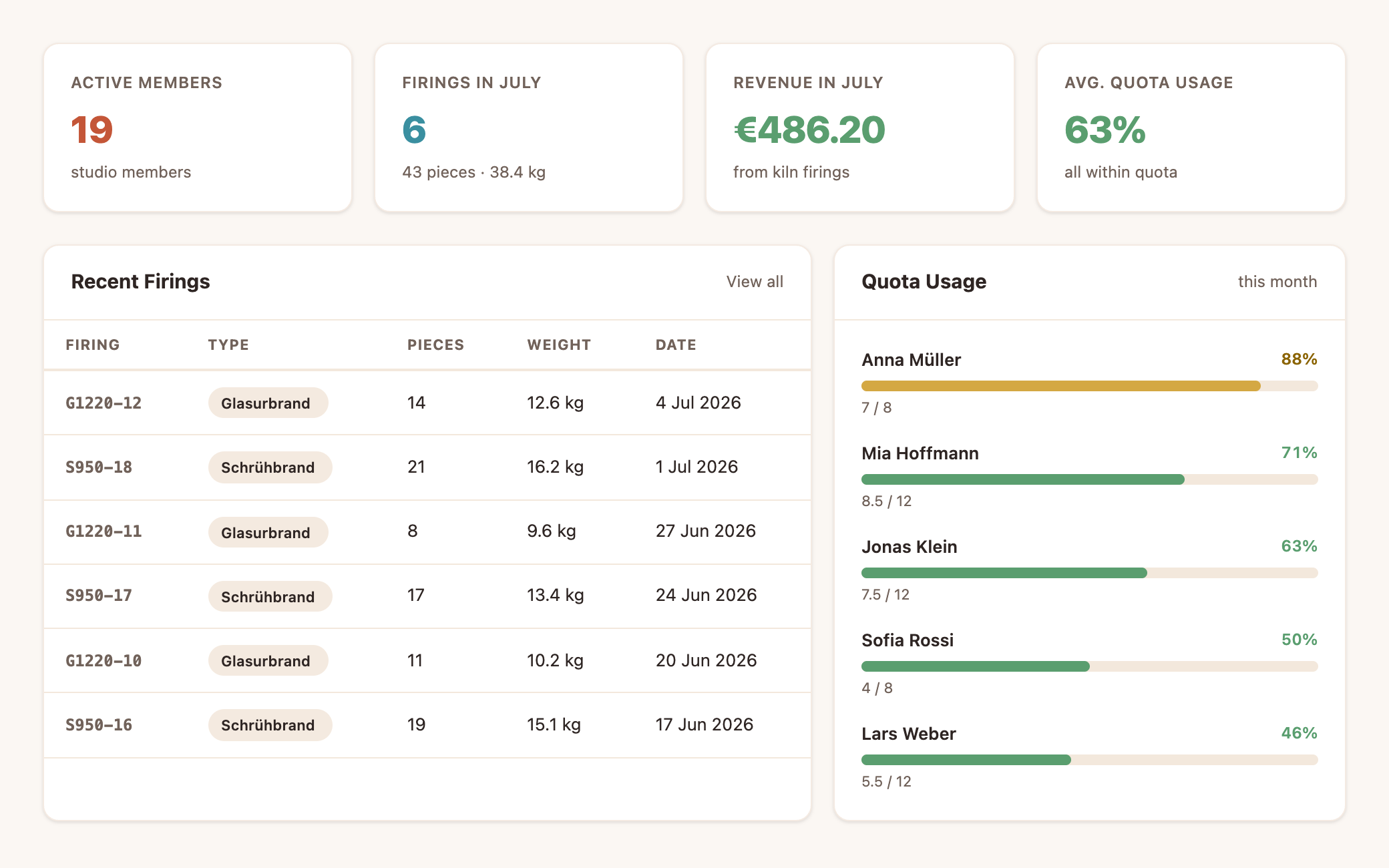Viewport: 1389px width, 868px height.
Task: Click Mia Hoffmann's quota progress bar
Action: pyautogui.click(x=1089, y=479)
